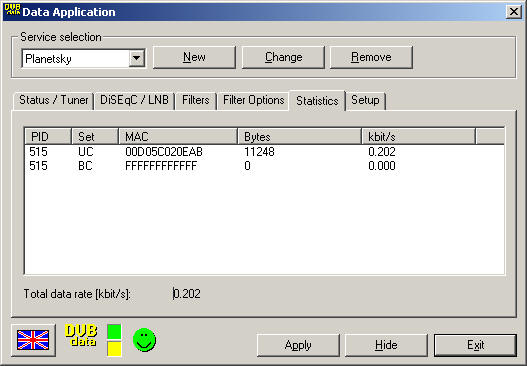
Task: Click the Bytes value 11248
Action: tap(259, 152)
